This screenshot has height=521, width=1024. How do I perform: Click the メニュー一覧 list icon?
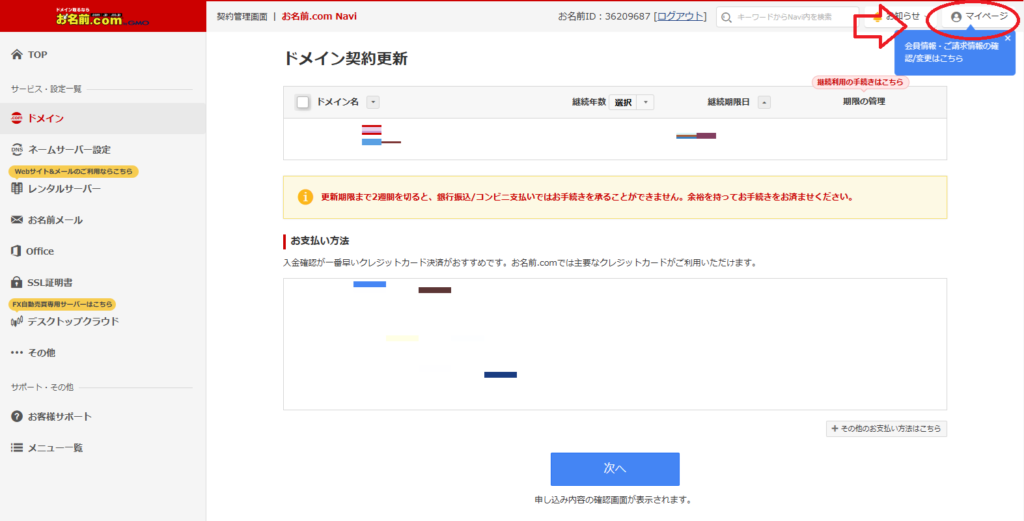click(17, 448)
